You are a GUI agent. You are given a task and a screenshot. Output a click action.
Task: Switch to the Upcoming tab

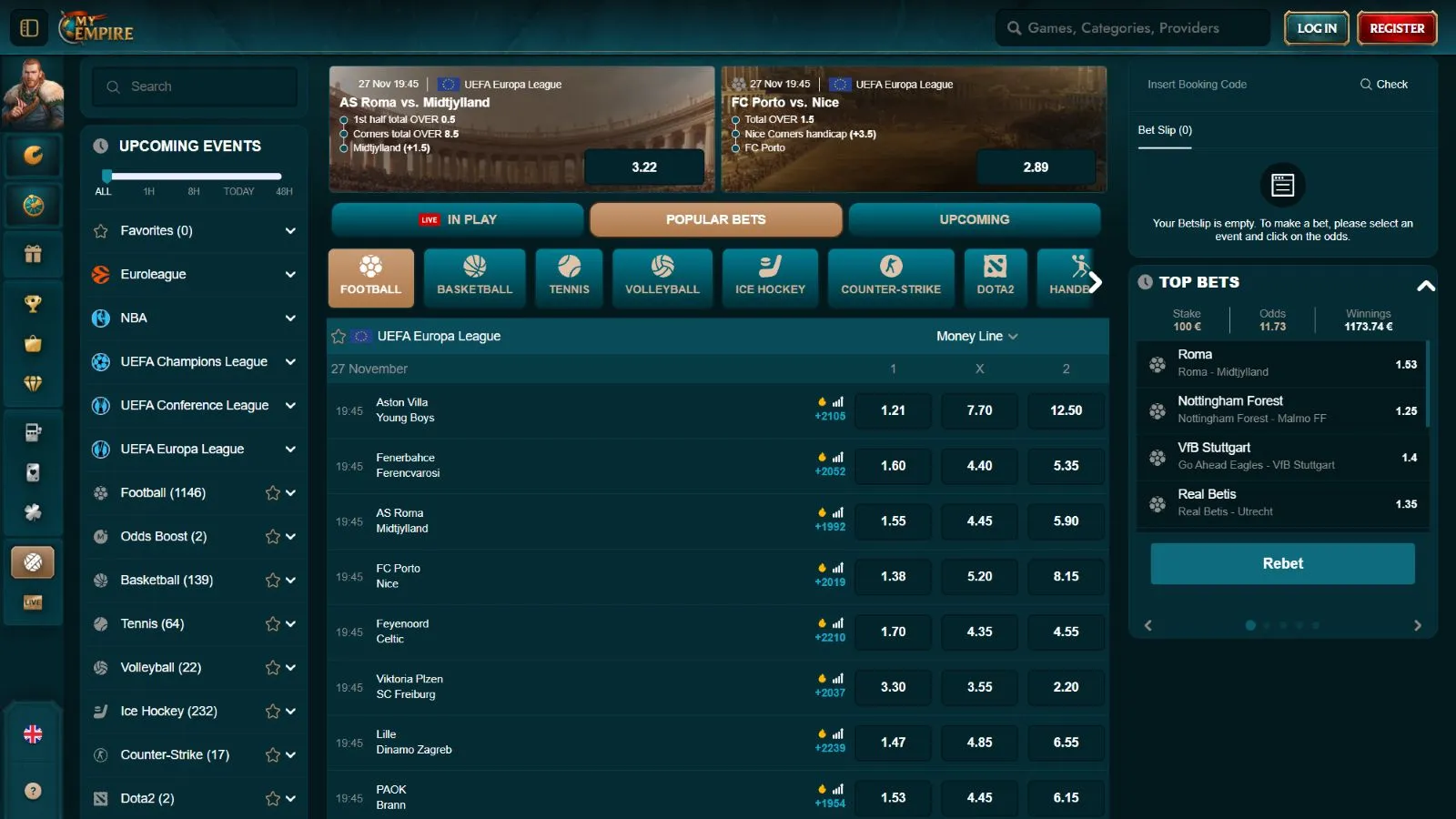[x=974, y=220]
